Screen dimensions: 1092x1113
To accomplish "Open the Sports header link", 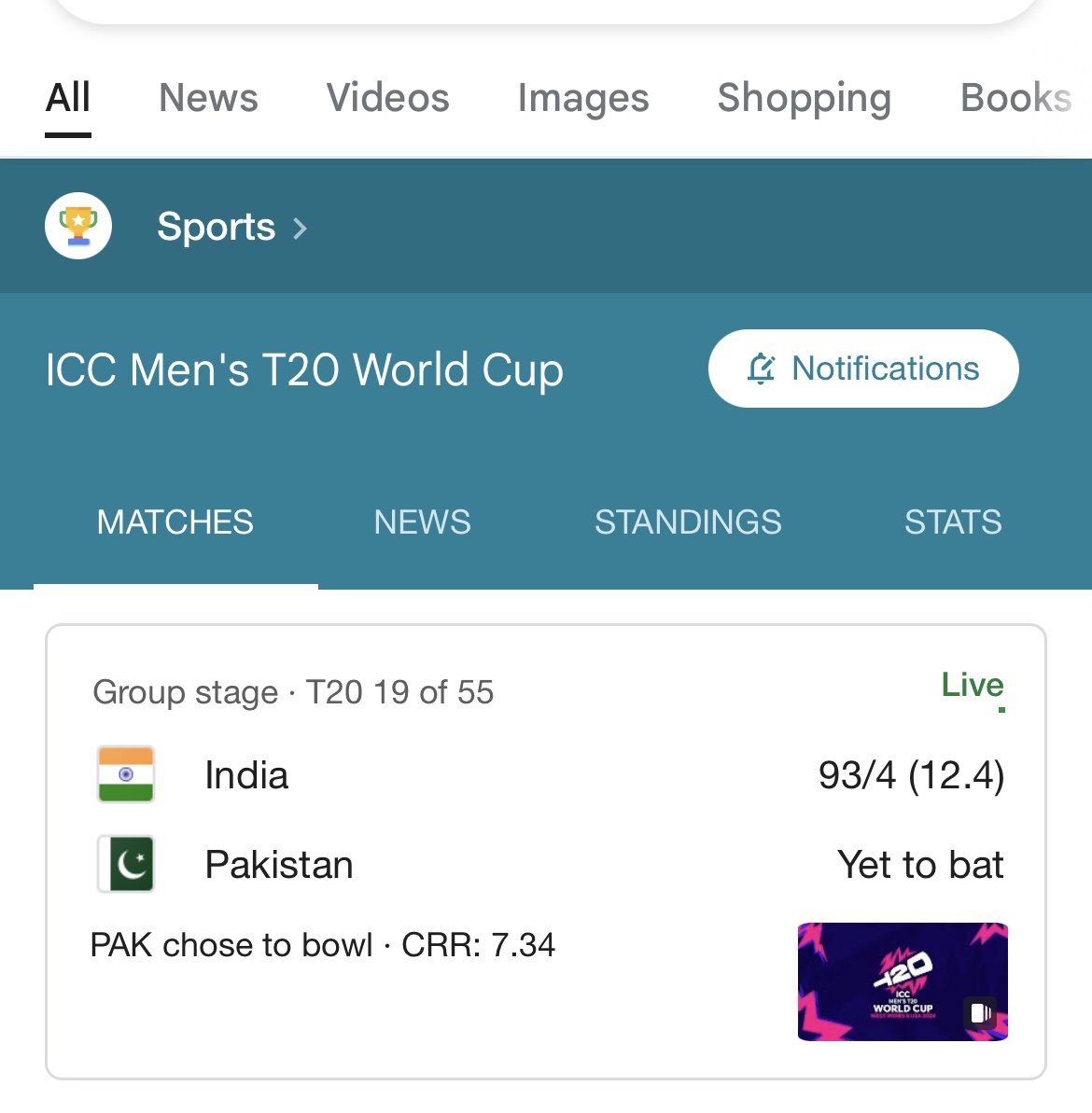I will point(216,227).
